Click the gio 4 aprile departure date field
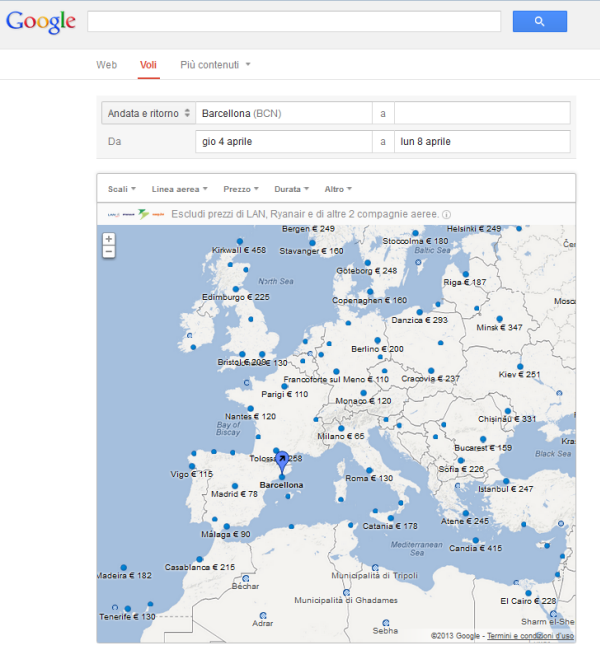Viewport: 600px width, 648px height. tap(284, 141)
